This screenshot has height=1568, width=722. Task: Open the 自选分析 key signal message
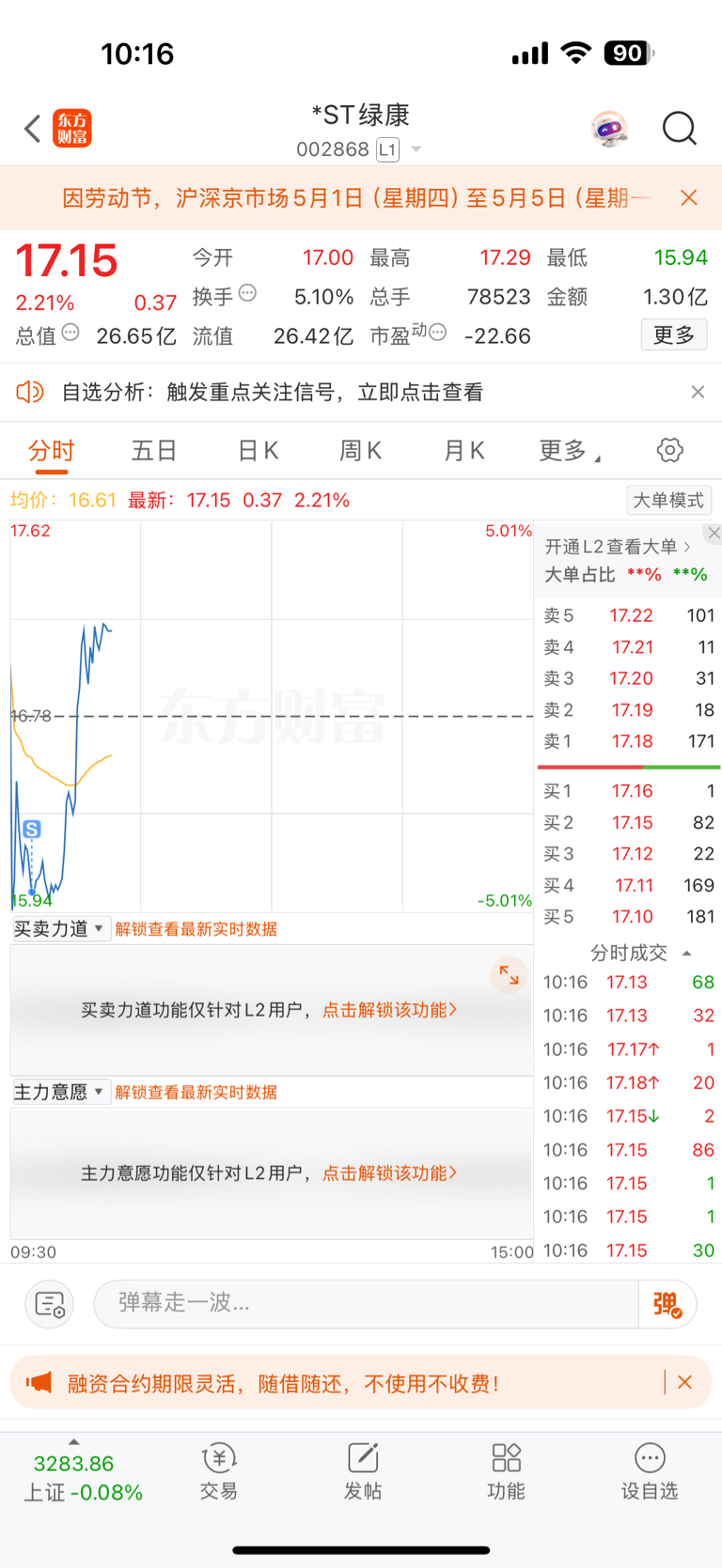[273, 392]
